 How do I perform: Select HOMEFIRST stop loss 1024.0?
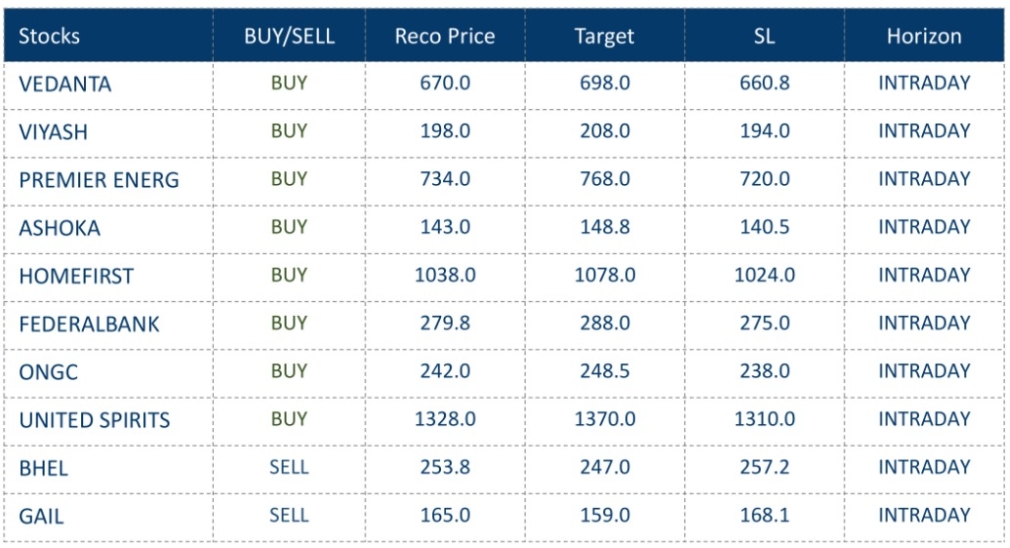[765, 275]
